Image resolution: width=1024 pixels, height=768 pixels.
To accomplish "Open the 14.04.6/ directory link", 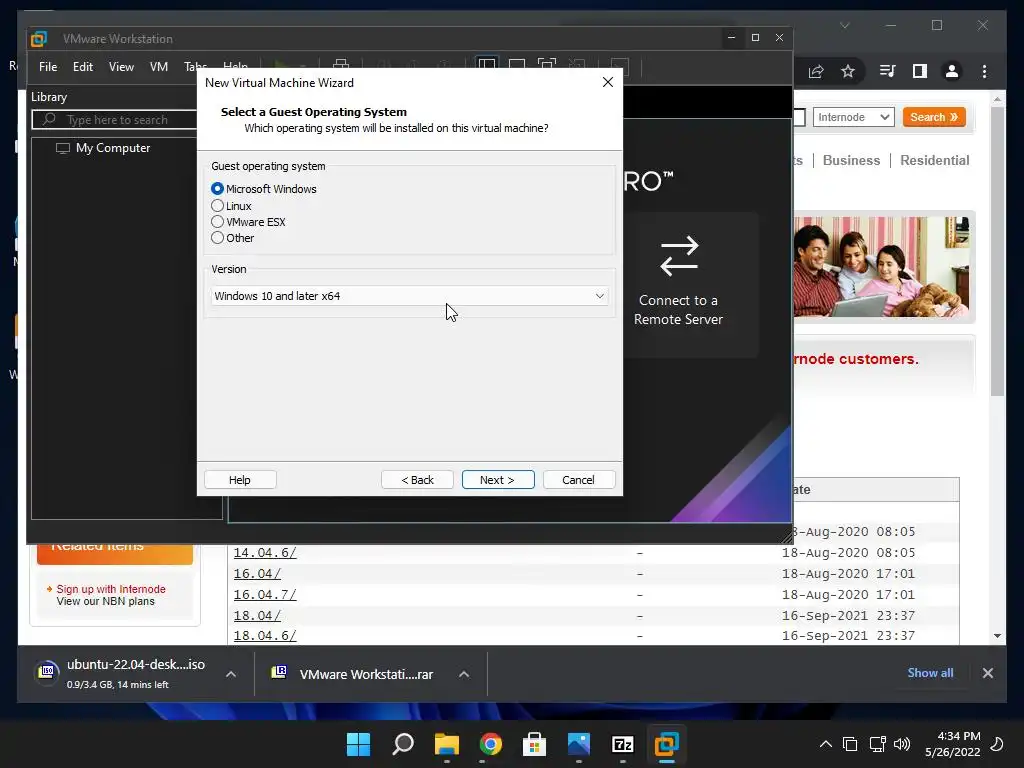I will pos(264,552).
